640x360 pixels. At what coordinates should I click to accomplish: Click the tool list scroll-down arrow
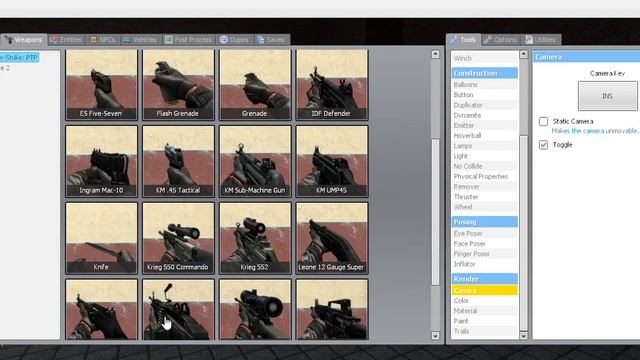click(x=524, y=336)
